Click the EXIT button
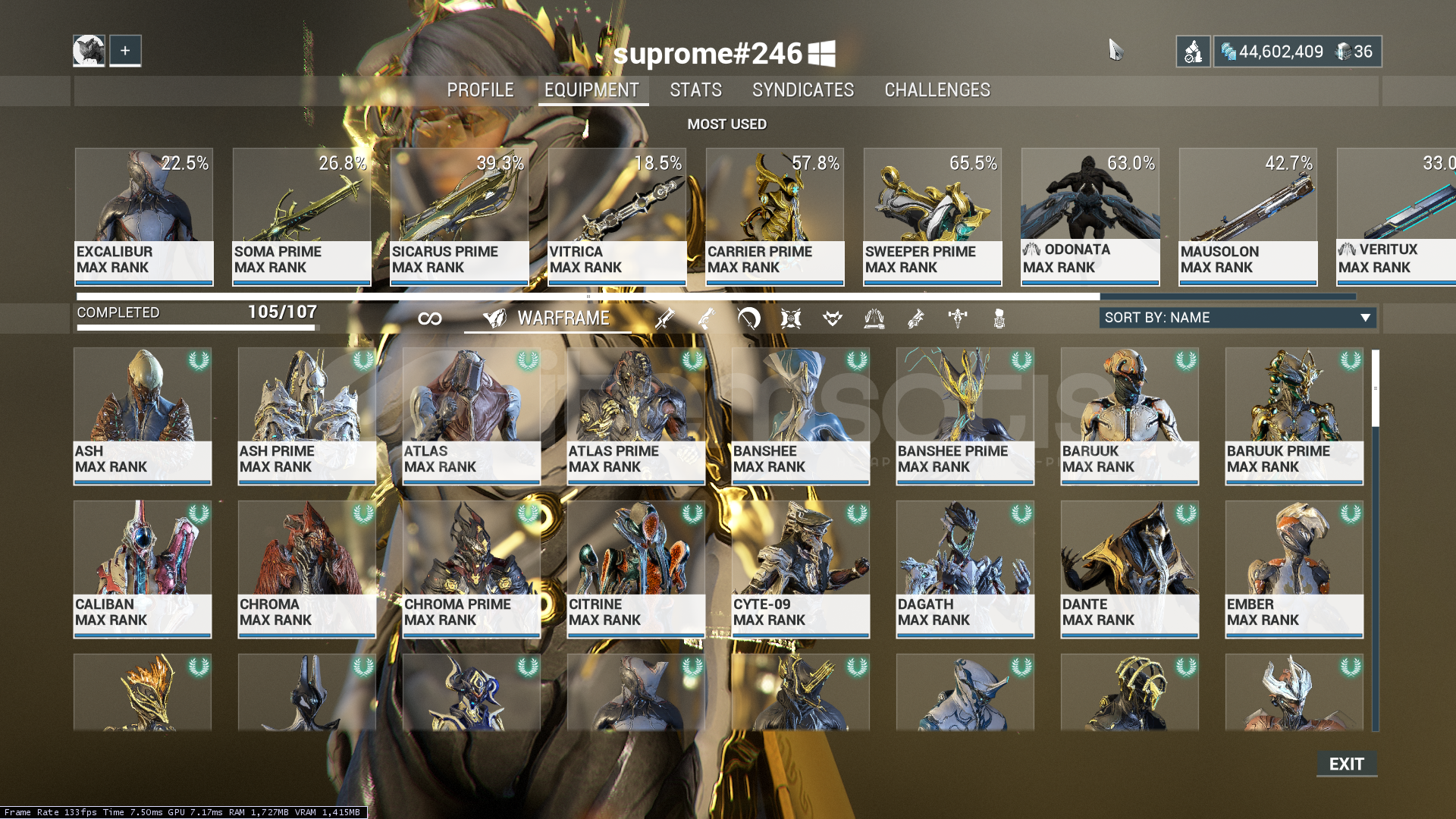 pyautogui.click(x=1347, y=764)
